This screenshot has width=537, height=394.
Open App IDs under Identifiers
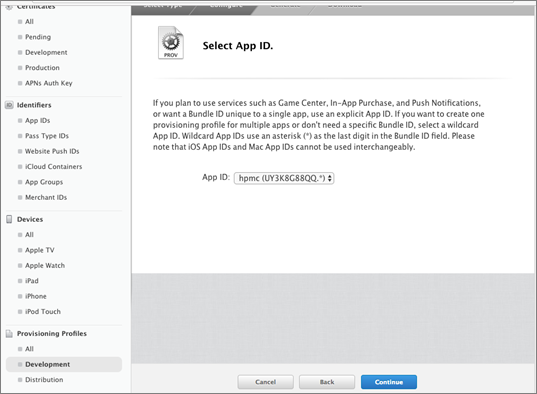point(38,120)
